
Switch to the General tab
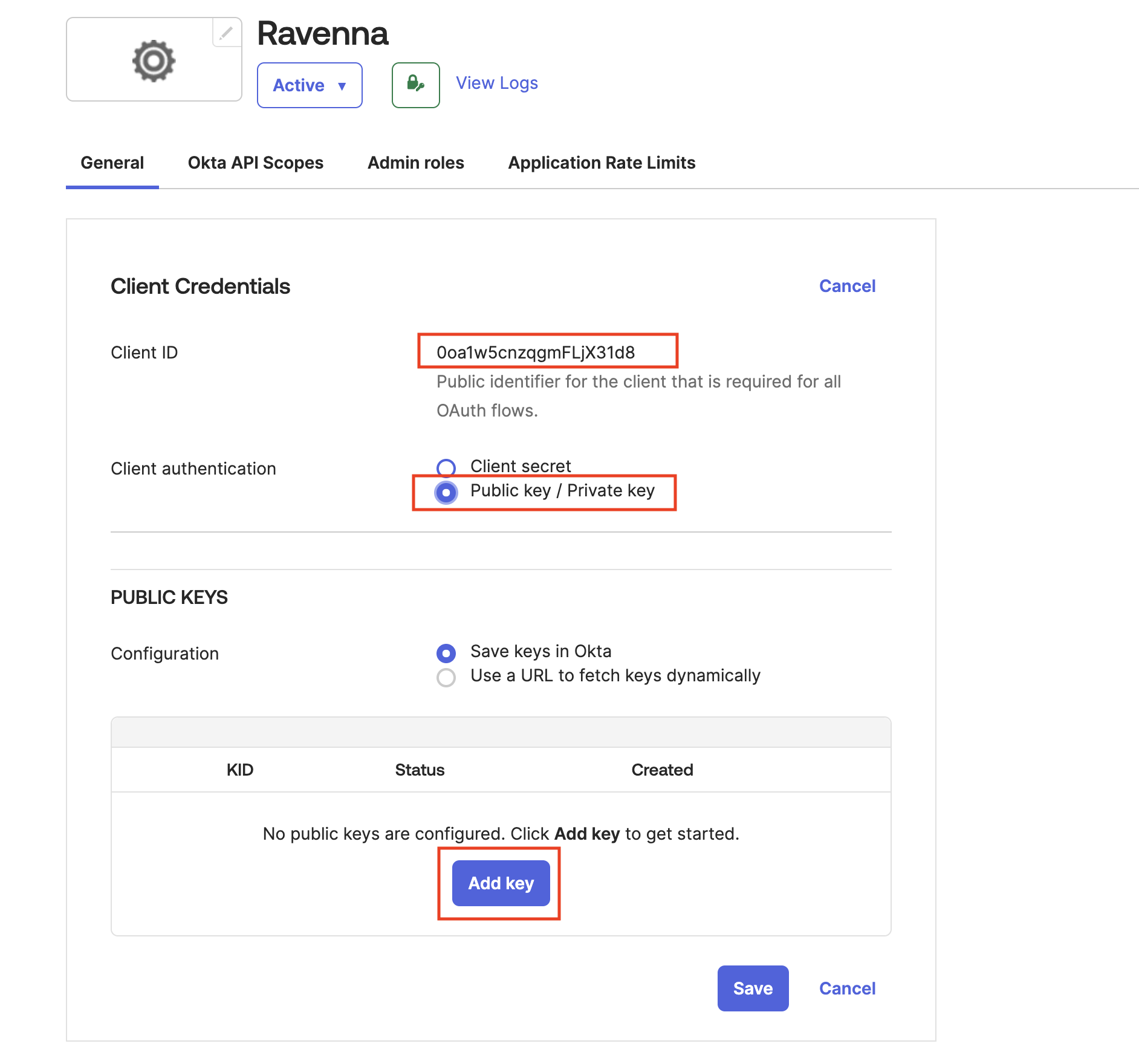tap(112, 163)
